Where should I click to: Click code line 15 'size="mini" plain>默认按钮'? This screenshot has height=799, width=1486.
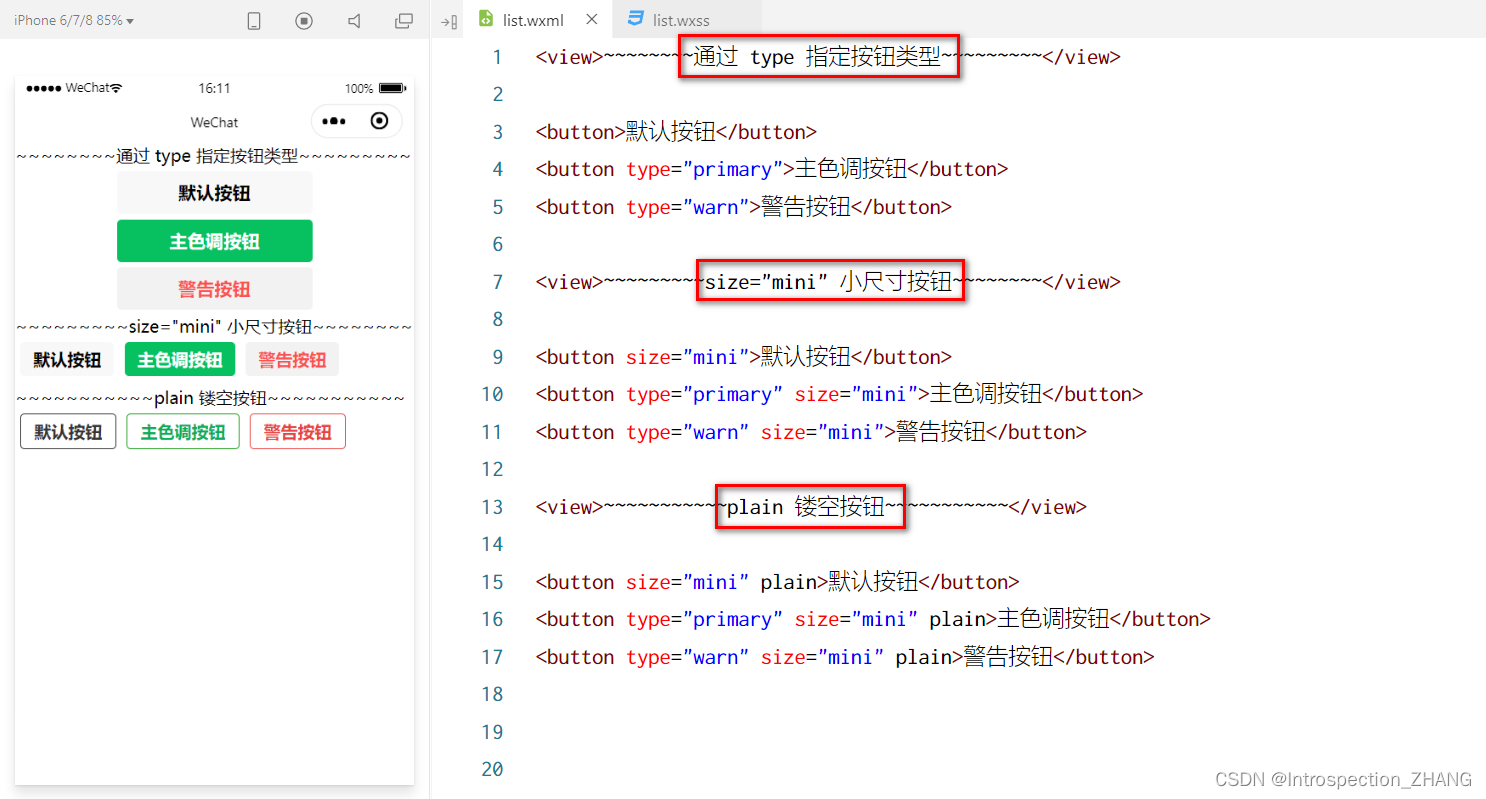pos(778,582)
